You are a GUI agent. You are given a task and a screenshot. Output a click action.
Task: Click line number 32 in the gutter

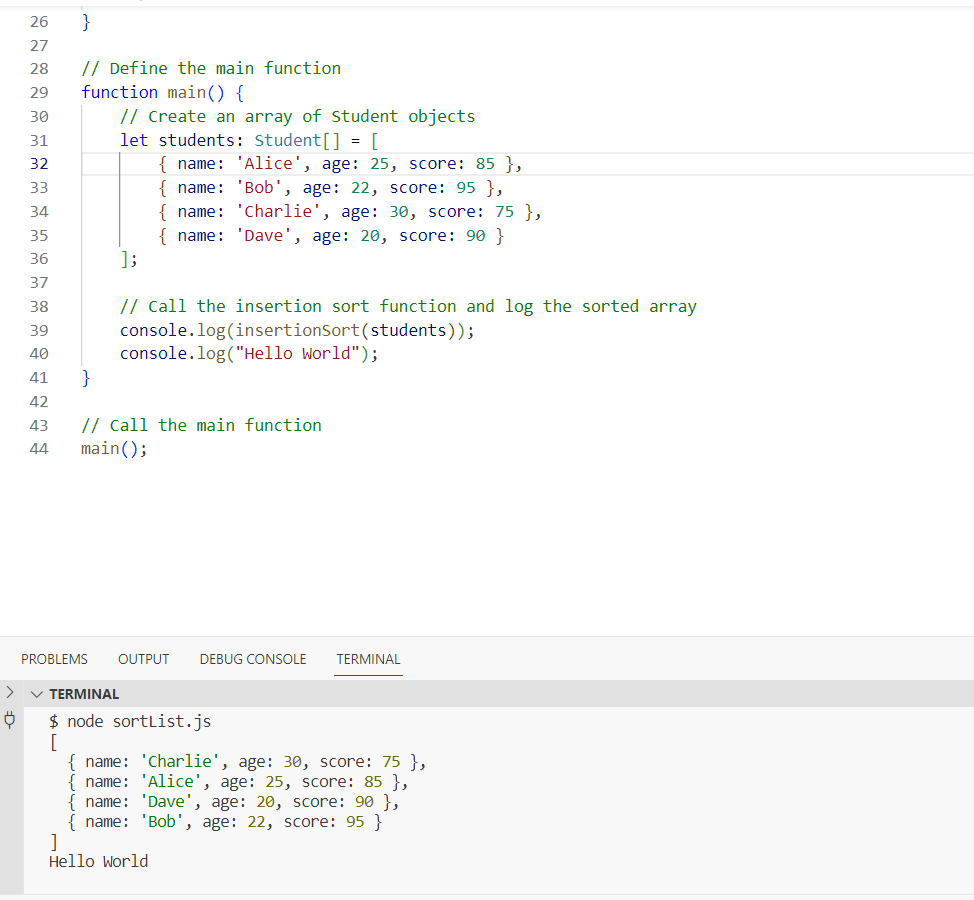[39, 164]
